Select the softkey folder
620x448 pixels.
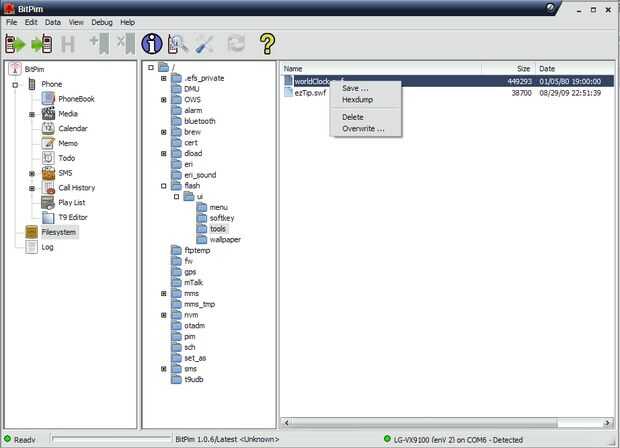(222, 218)
